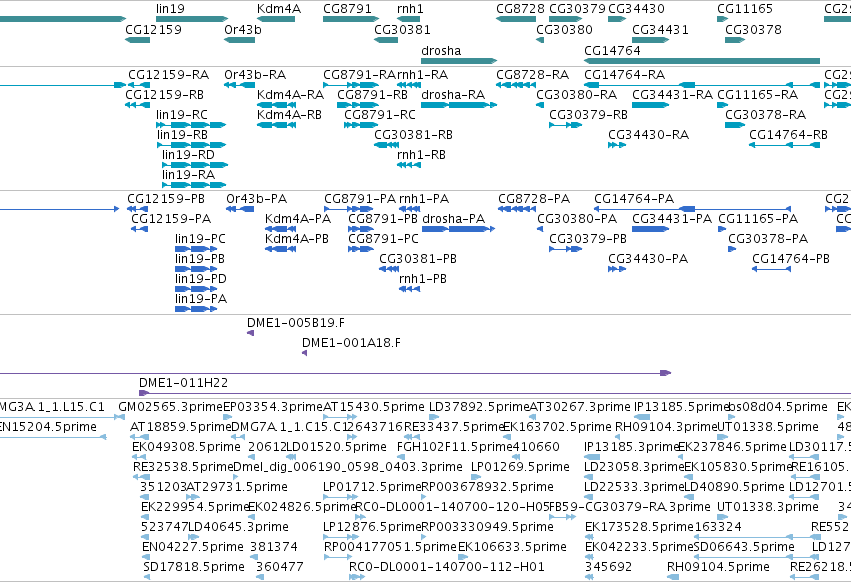Screen dimensions: 851x582
Task: Click the CG30381 gene glyph
Action: 386,40
